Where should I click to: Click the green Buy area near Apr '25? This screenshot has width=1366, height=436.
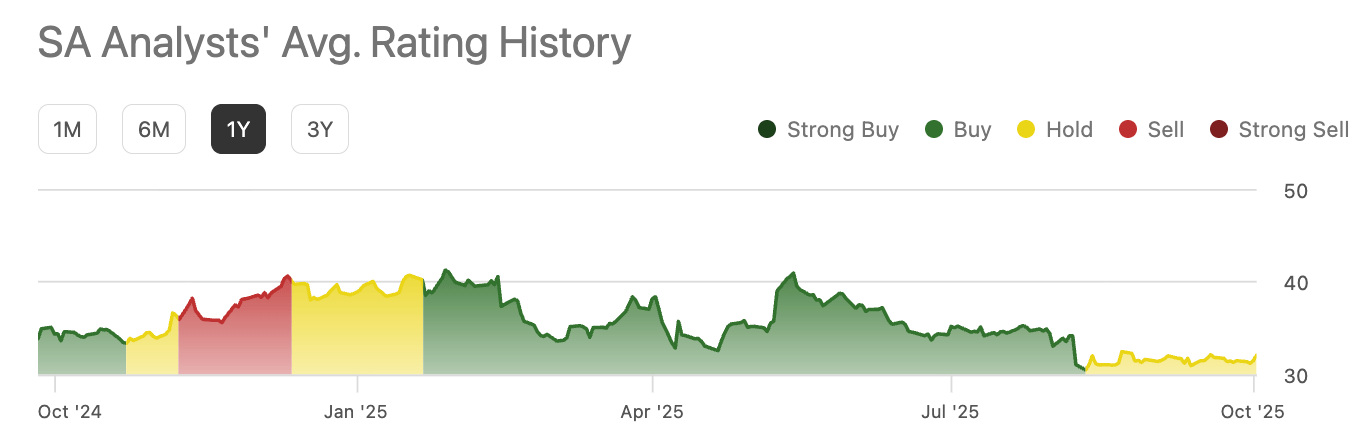[x=640, y=340]
